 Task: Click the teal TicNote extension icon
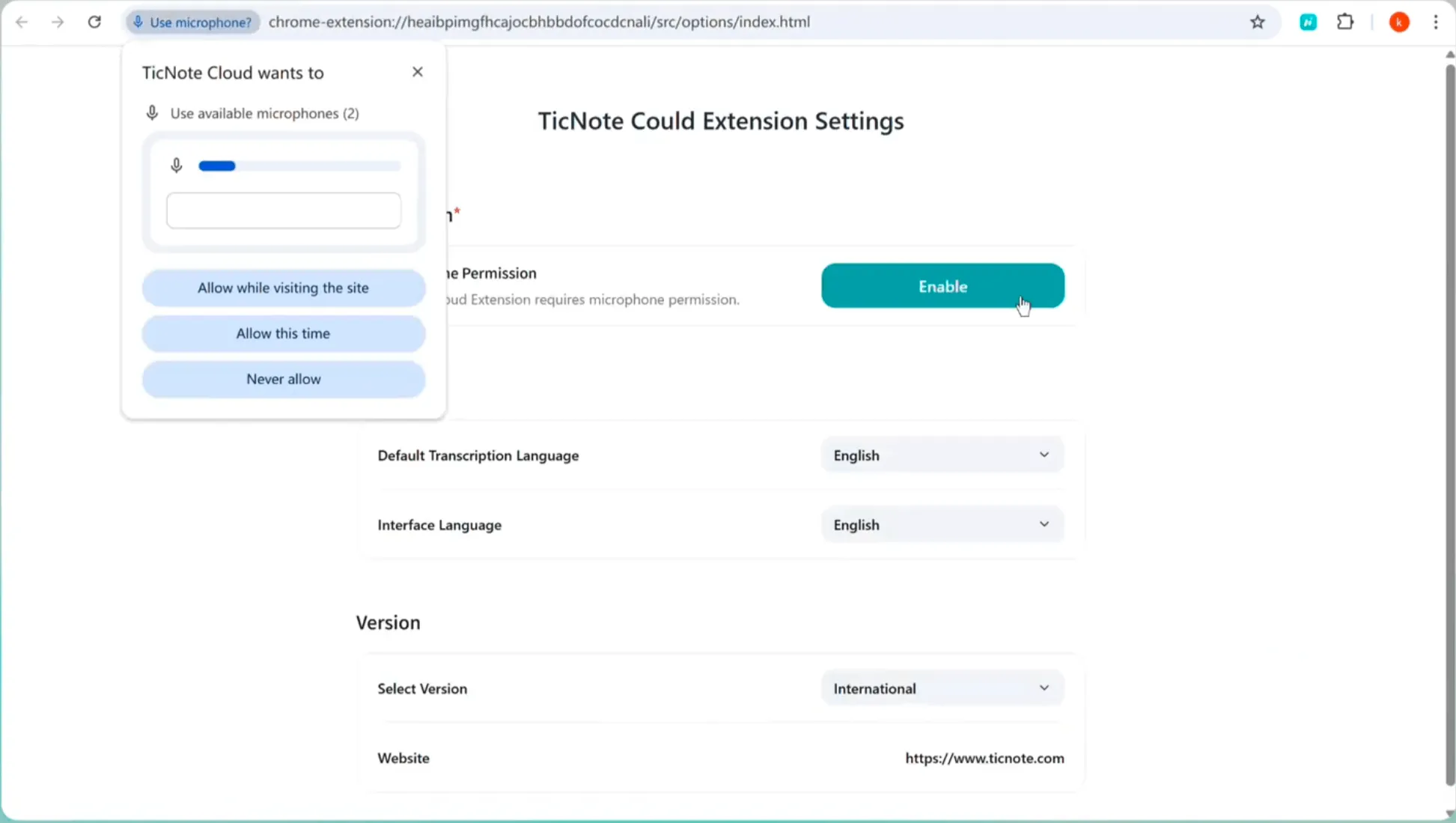coord(1308,22)
